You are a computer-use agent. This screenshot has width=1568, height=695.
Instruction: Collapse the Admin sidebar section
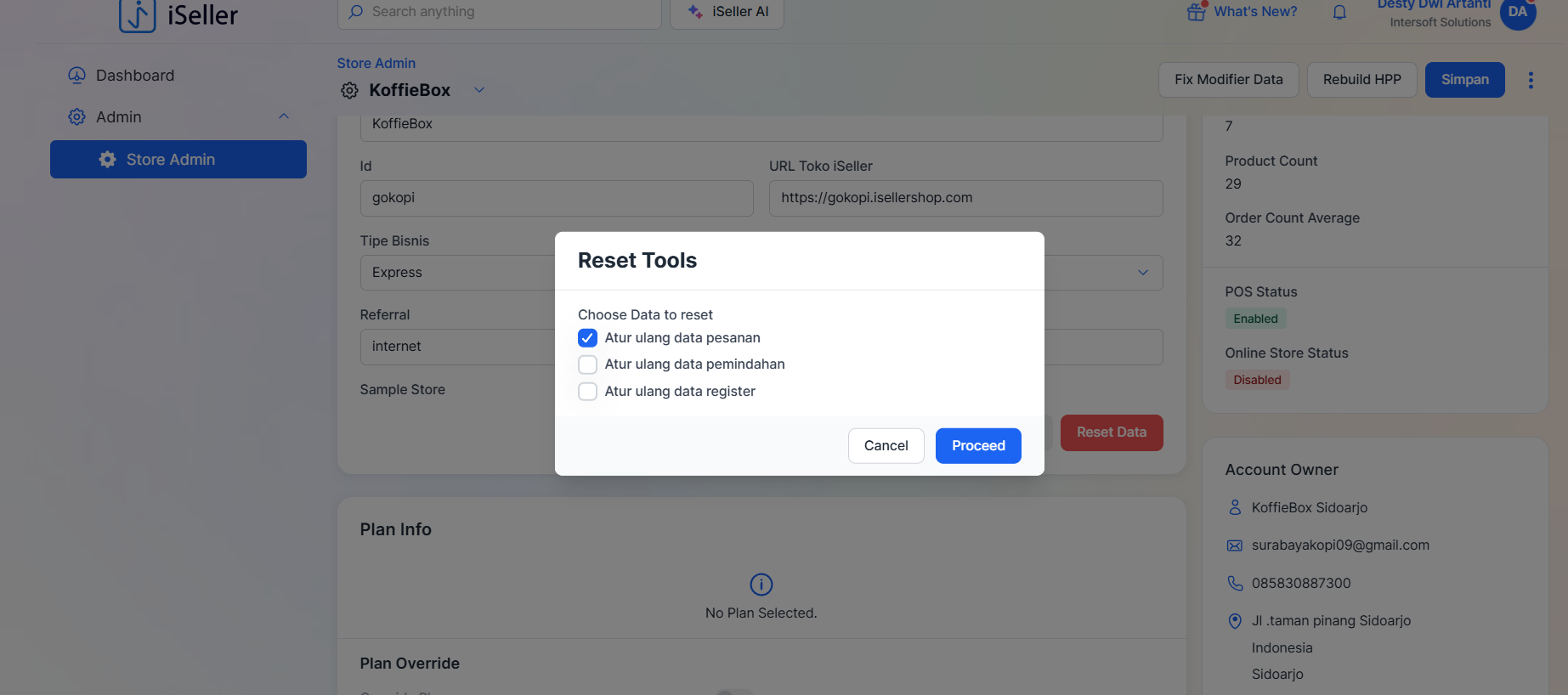(284, 116)
